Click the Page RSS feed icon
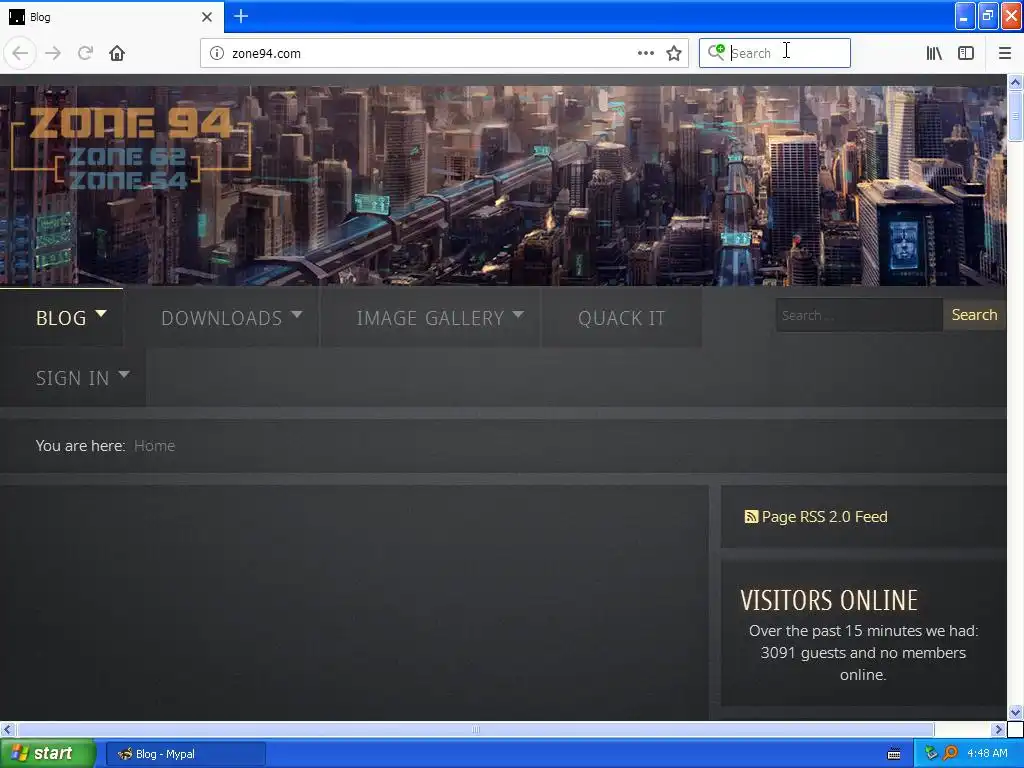 click(x=751, y=517)
